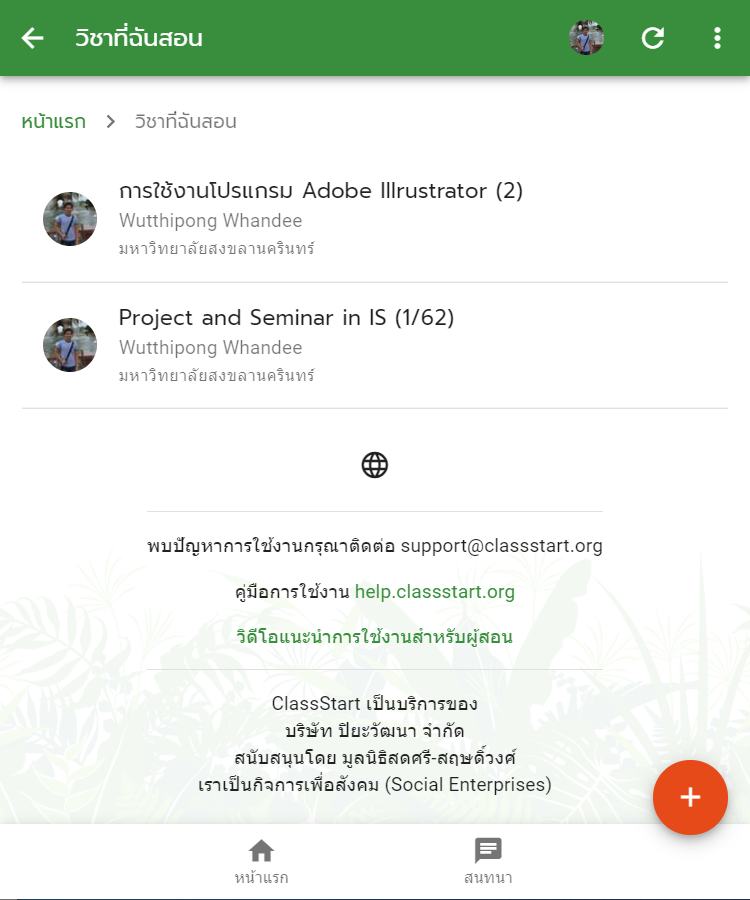The image size is (750, 900).
Task: Open the three-dot overflow menu
Action: click(x=717, y=38)
